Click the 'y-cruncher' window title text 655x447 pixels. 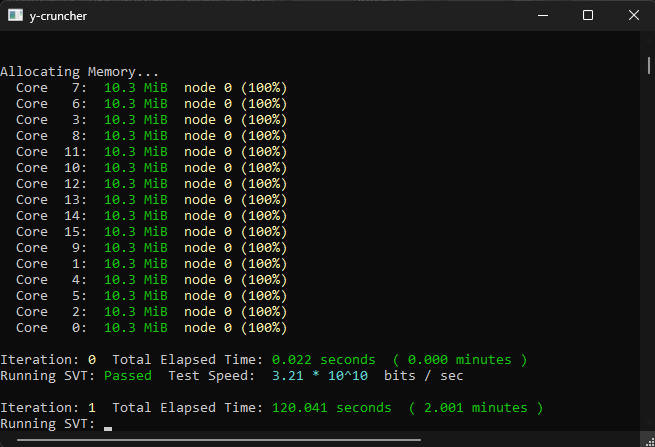(x=58, y=16)
